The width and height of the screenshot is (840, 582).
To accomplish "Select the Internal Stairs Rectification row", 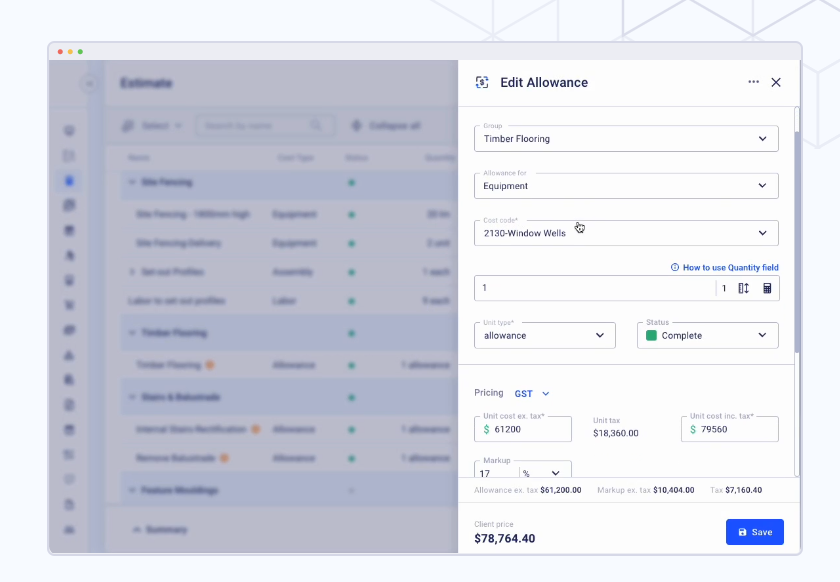I will pyautogui.click(x=289, y=429).
